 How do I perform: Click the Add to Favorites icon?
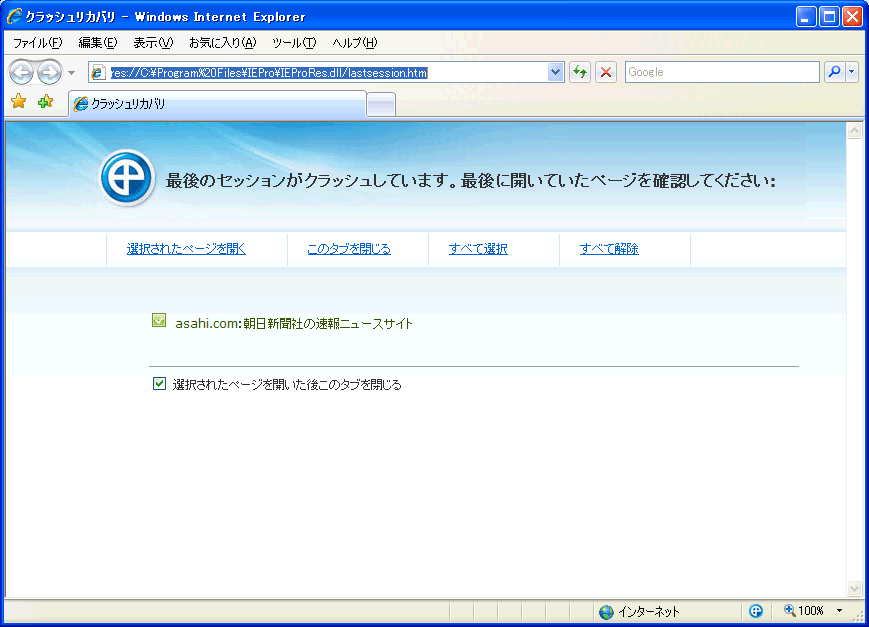tap(45, 101)
